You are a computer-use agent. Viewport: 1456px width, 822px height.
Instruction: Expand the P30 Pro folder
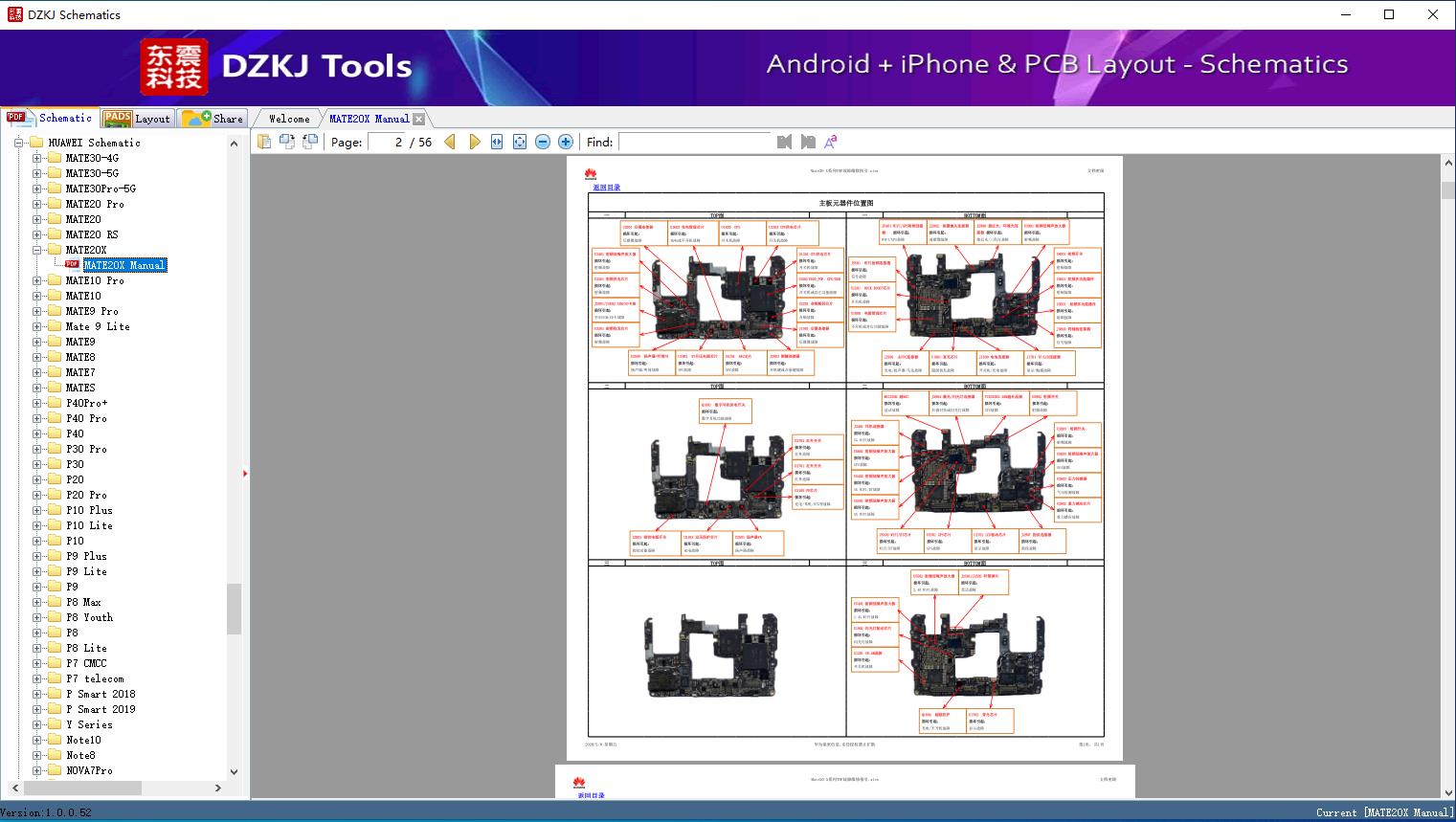pyautogui.click(x=36, y=449)
